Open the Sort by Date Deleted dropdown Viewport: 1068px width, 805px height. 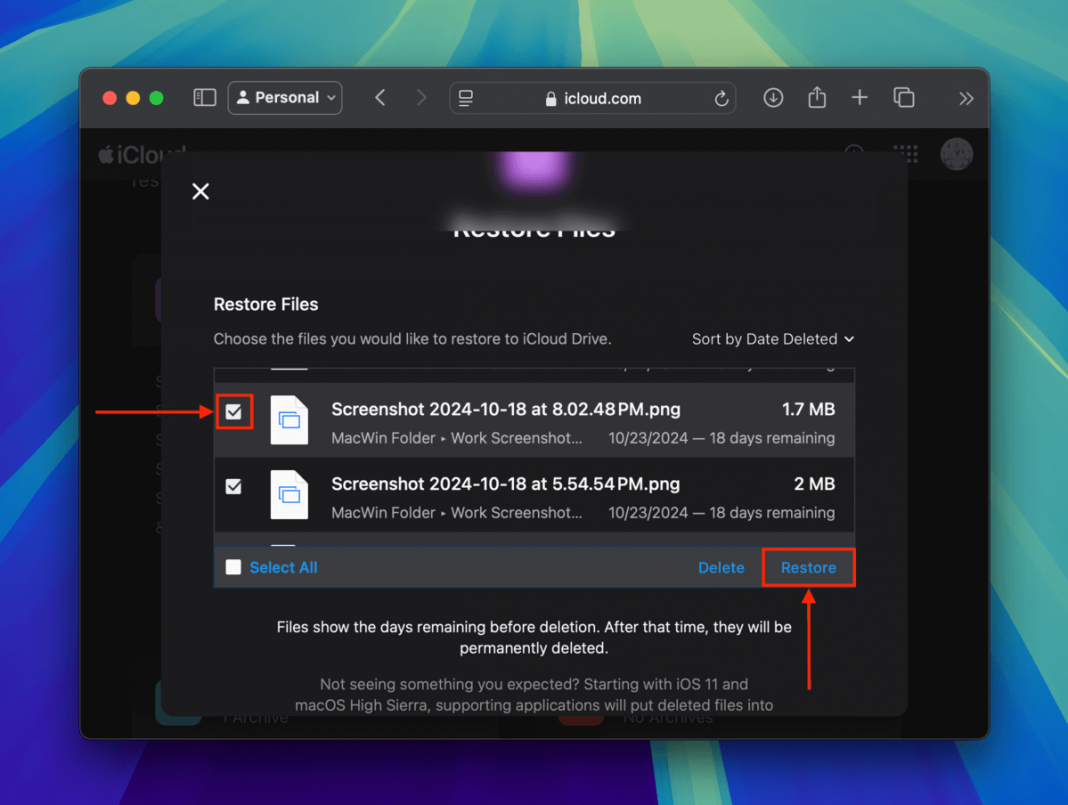(x=772, y=339)
